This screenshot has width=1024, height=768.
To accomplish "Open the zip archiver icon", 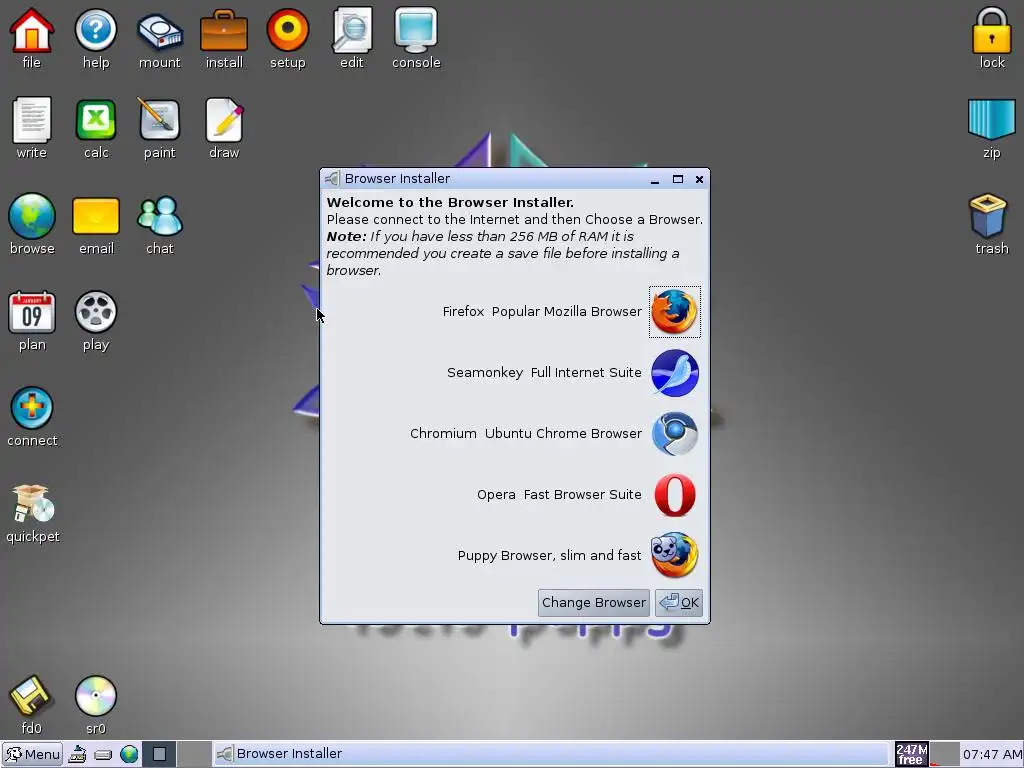I will pyautogui.click(x=991, y=120).
